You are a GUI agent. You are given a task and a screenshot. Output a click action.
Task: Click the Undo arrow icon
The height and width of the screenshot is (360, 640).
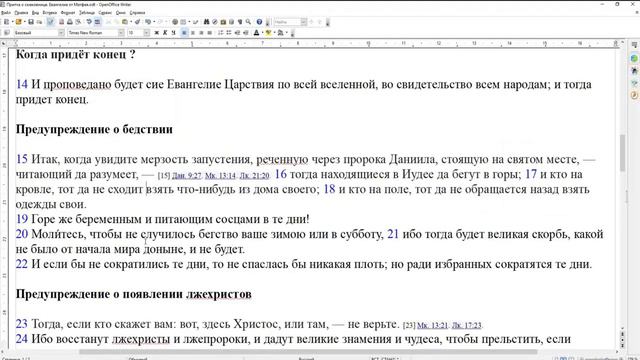148,22
